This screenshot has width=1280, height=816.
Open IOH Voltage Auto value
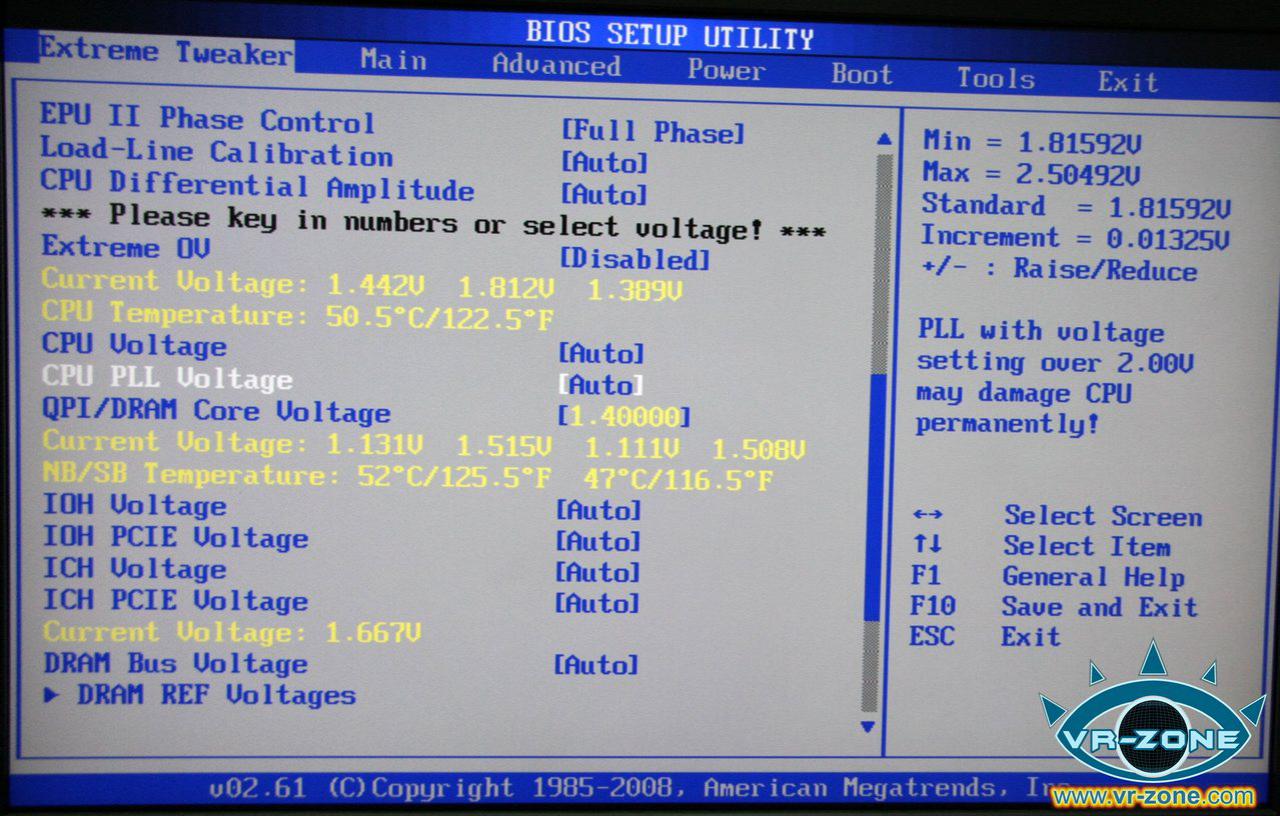pos(598,510)
